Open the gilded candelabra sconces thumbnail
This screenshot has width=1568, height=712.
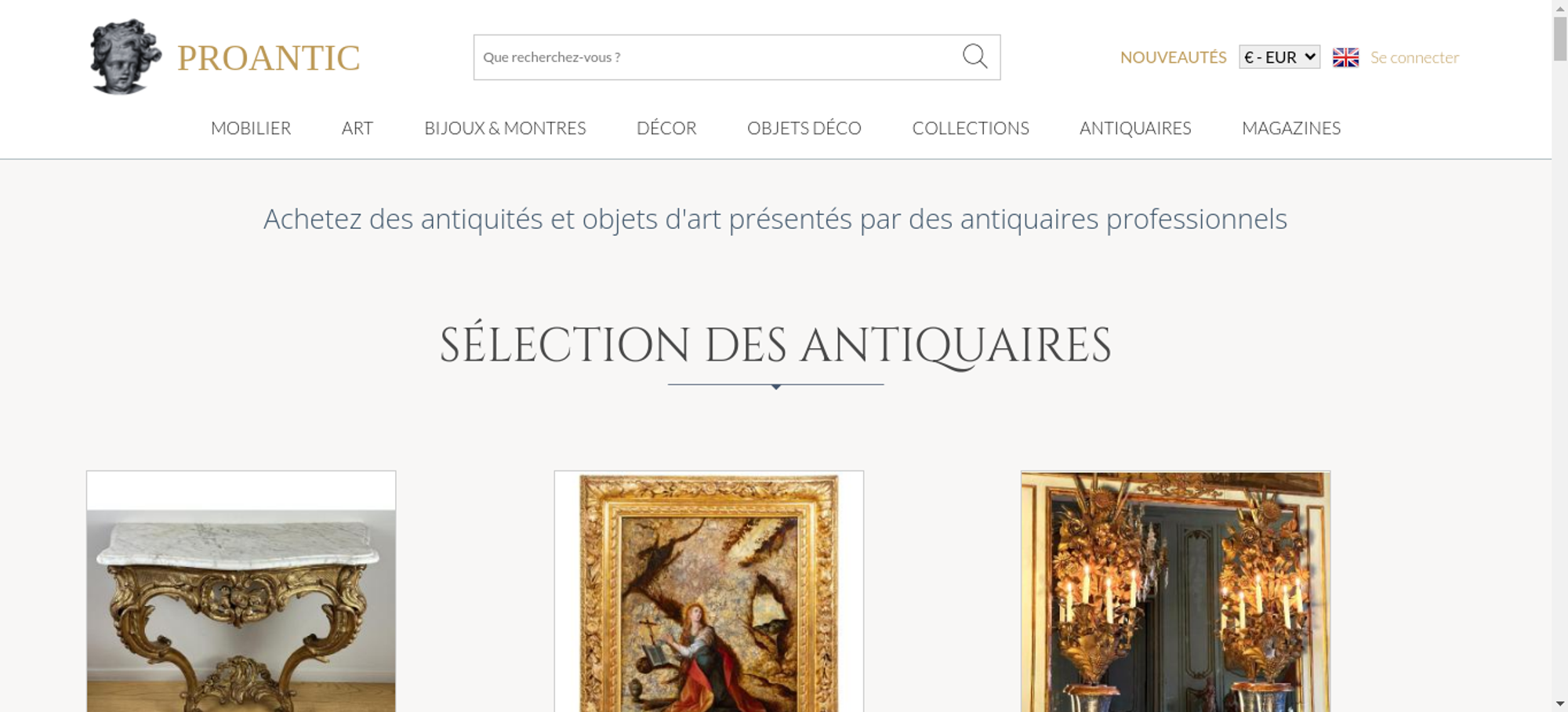[1175, 591]
